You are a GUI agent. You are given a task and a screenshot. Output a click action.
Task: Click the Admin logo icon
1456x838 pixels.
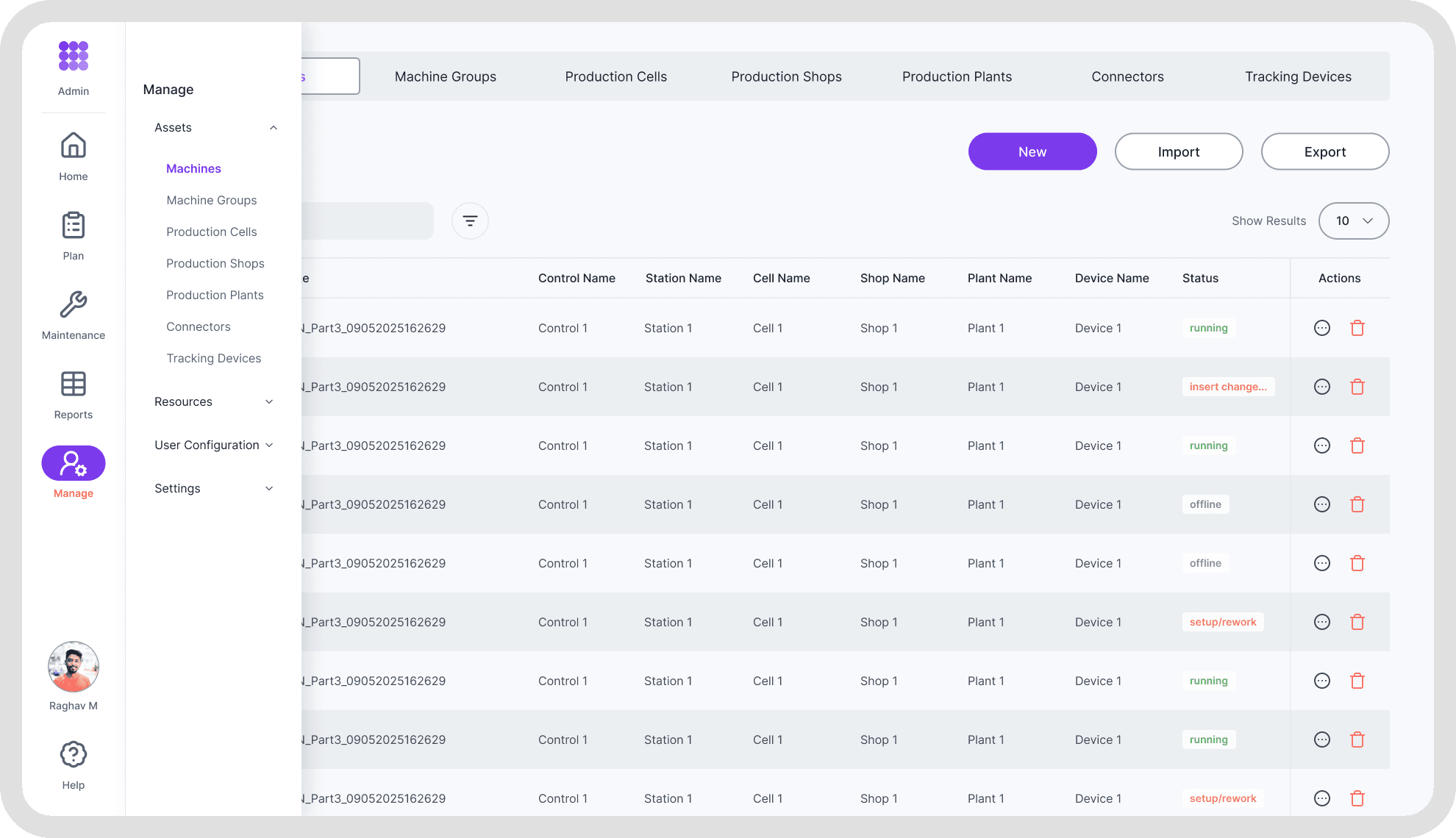coord(74,57)
